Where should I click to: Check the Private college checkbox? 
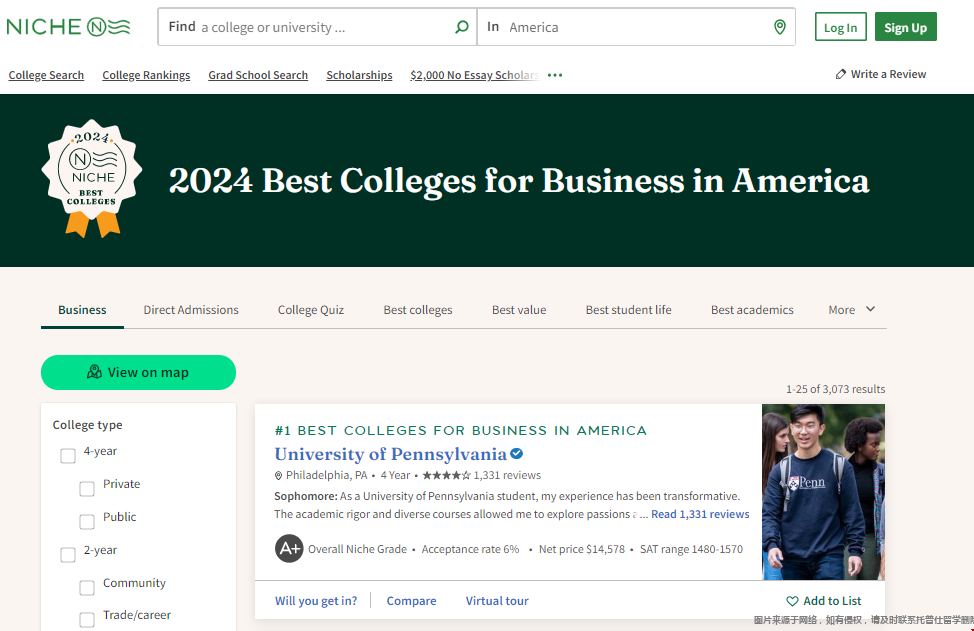point(87,489)
